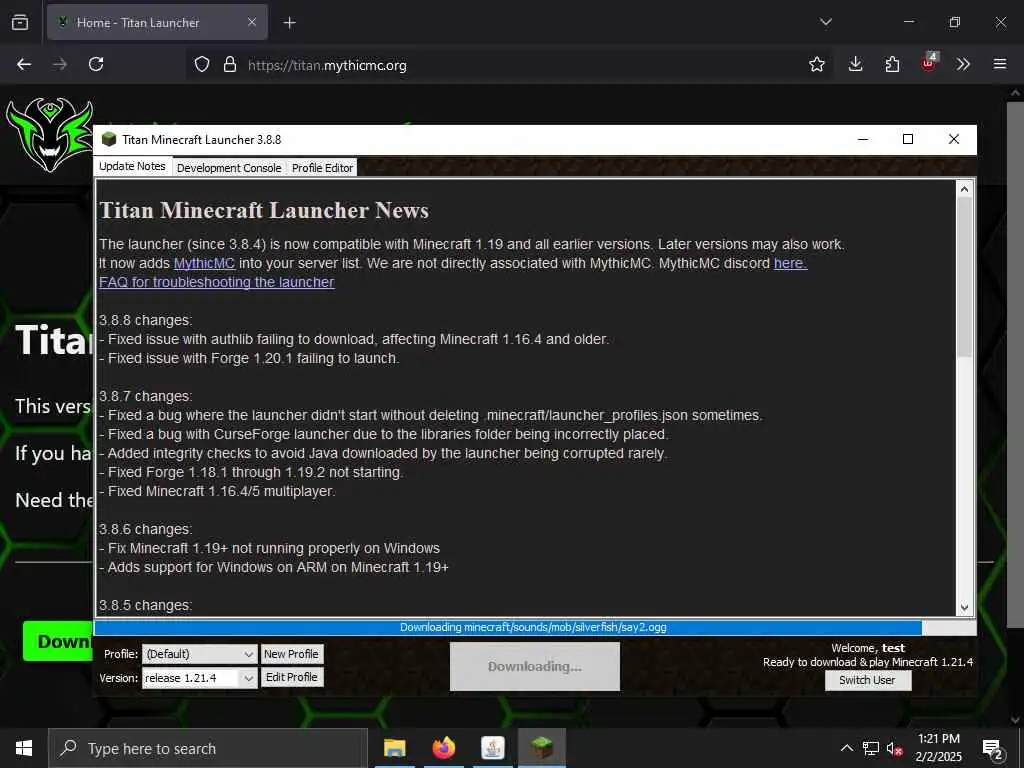Click the address bar URL
Viewport: 1024px width, 768px height.
[x=327, y=65]
